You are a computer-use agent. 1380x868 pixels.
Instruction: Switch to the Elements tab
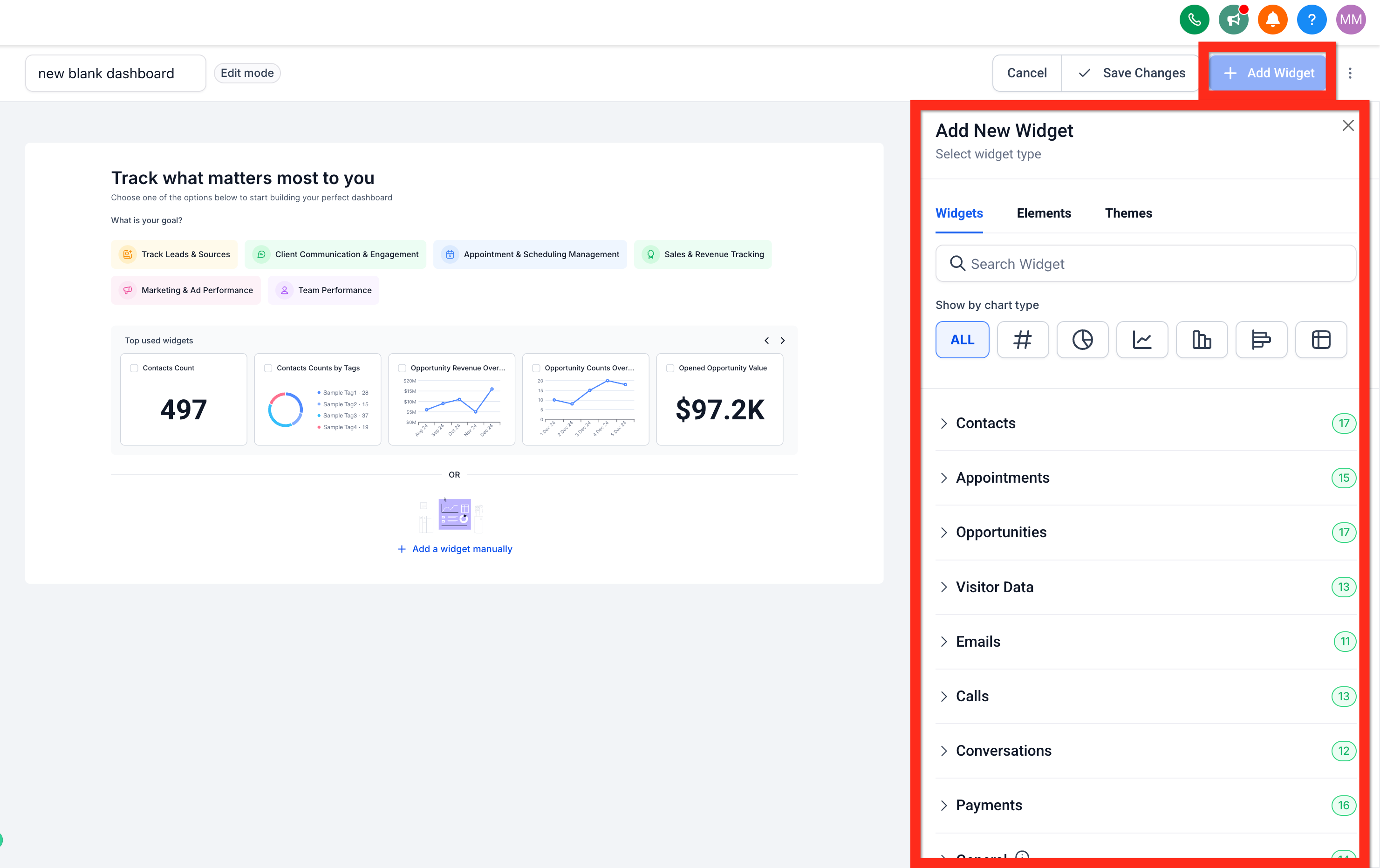coord(1044,213)
